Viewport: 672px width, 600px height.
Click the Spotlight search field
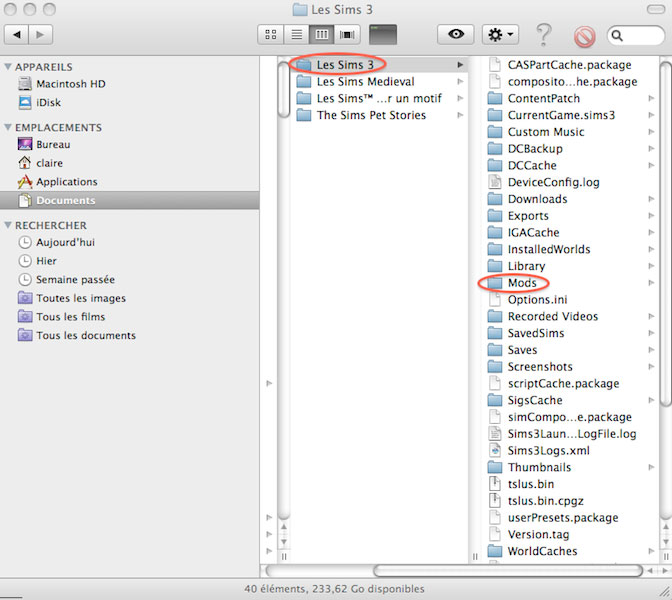[636, 35]
